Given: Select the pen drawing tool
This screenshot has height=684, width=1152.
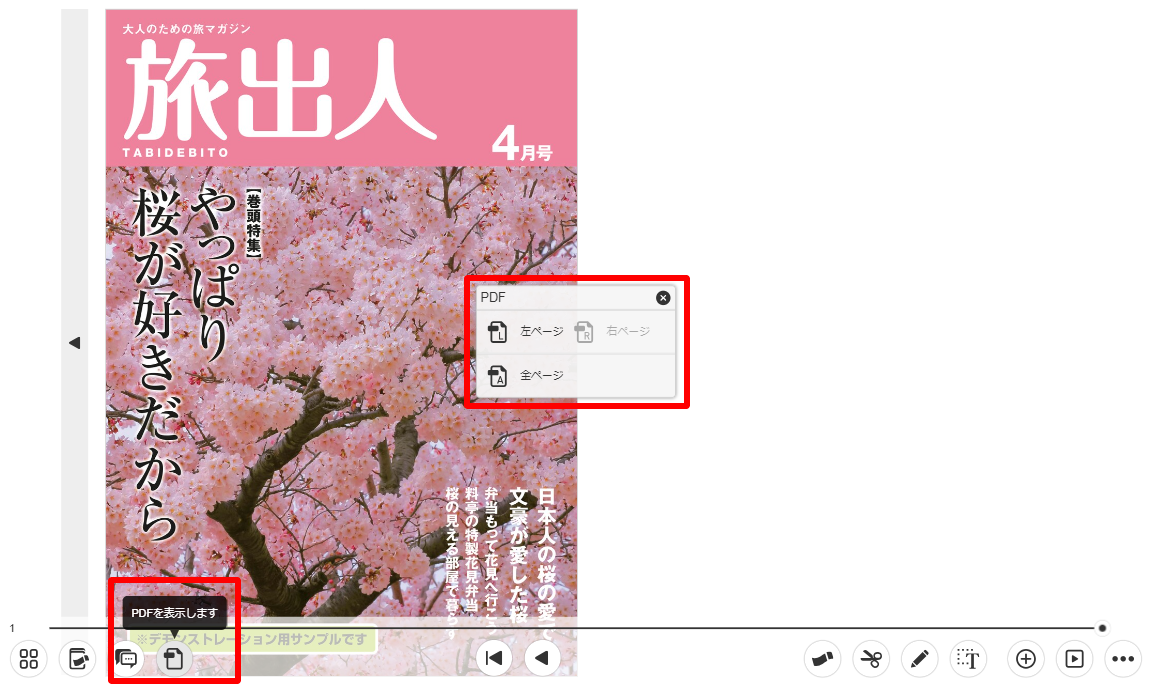Looking at the screenshot, I should [x=920, y=659].
